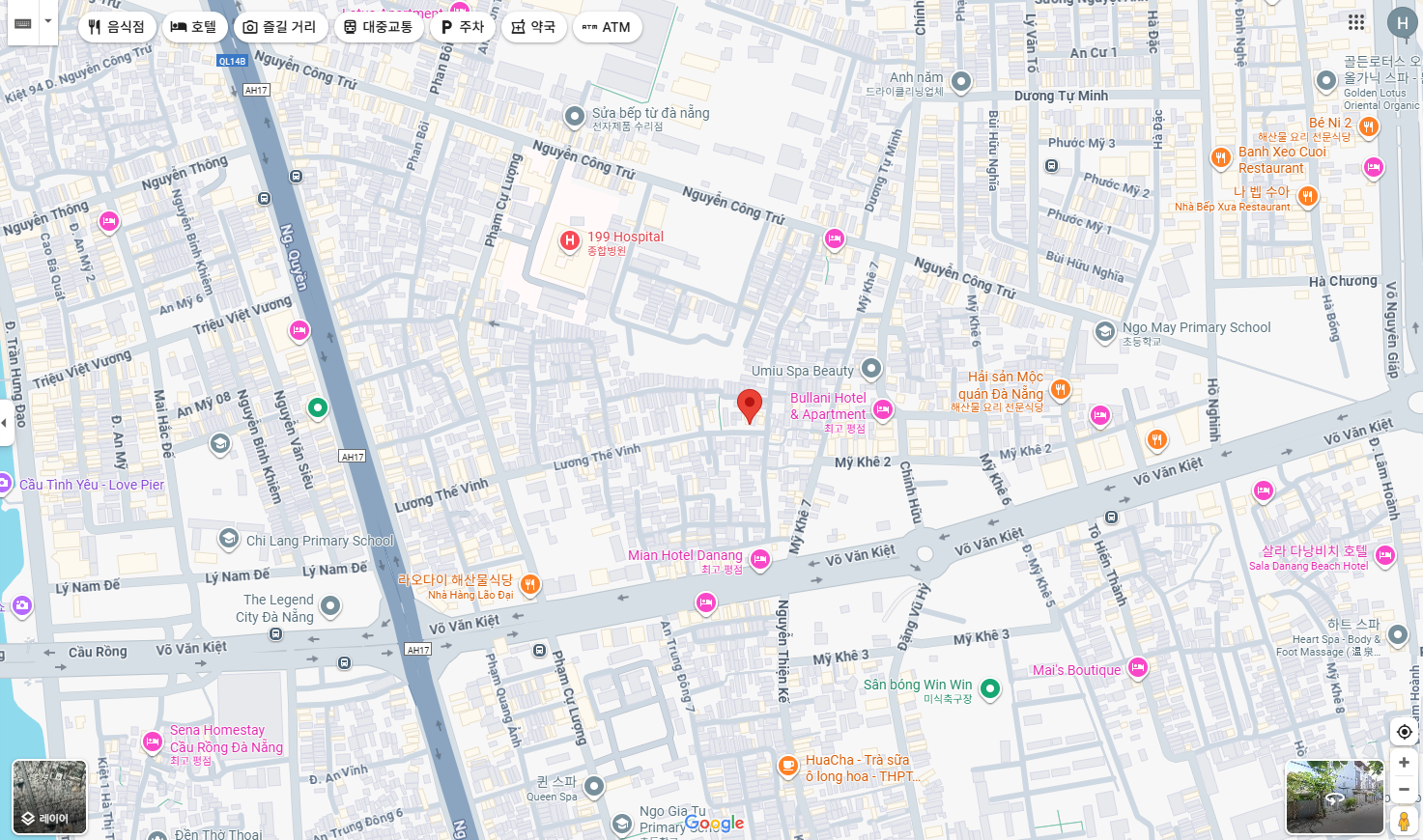Open Hải sản Mộc restaurant pin
Screen dimensions: 1423x840
[1060, 389]
